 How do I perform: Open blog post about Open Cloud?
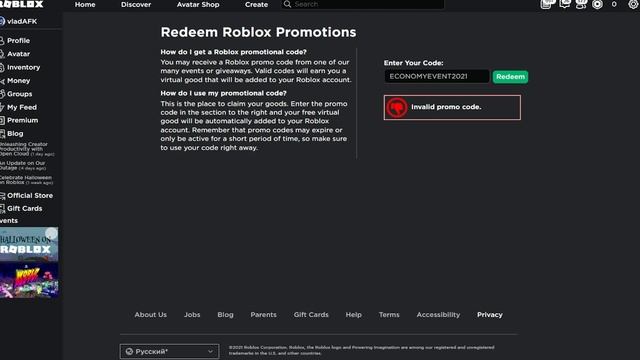[27, 149]
